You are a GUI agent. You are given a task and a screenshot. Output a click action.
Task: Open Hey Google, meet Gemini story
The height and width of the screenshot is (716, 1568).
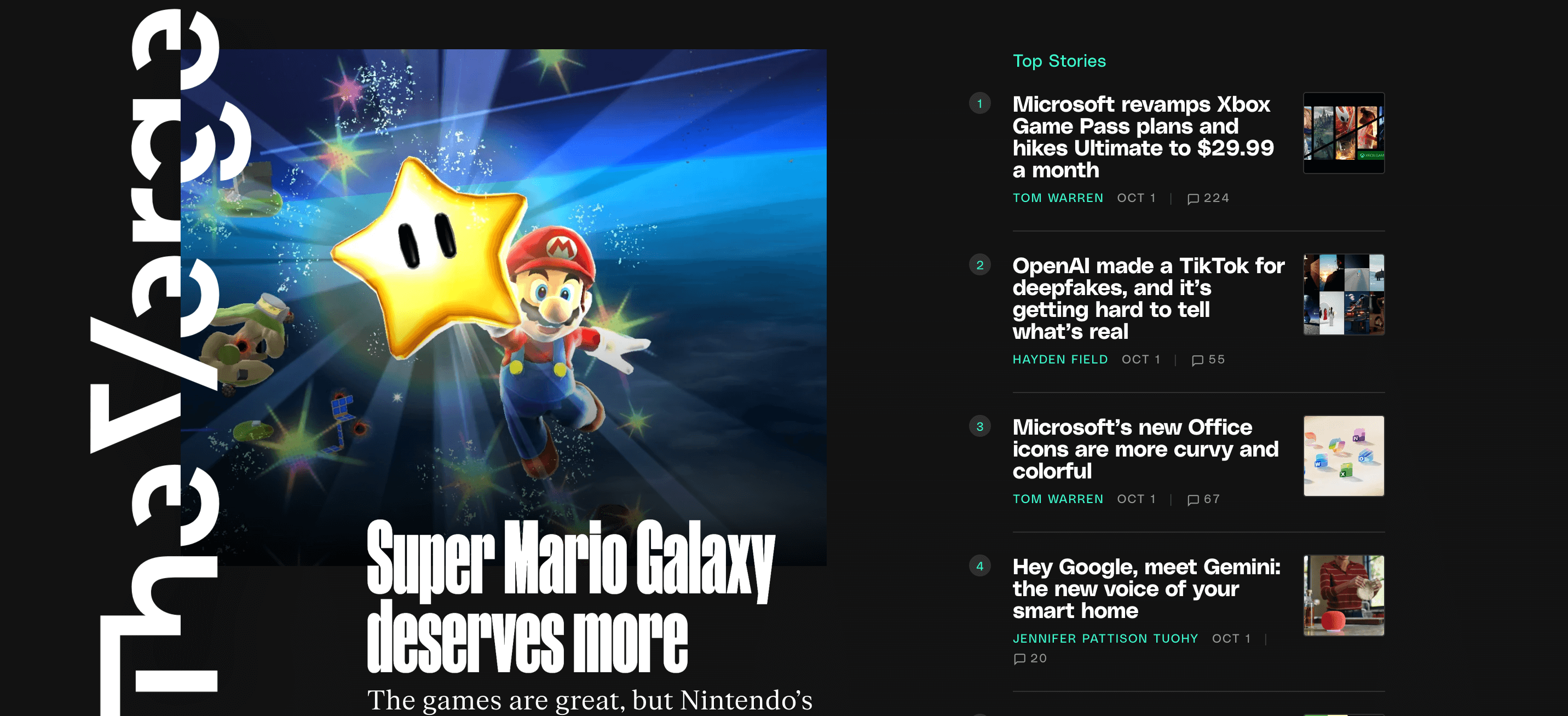point(1146,588)
